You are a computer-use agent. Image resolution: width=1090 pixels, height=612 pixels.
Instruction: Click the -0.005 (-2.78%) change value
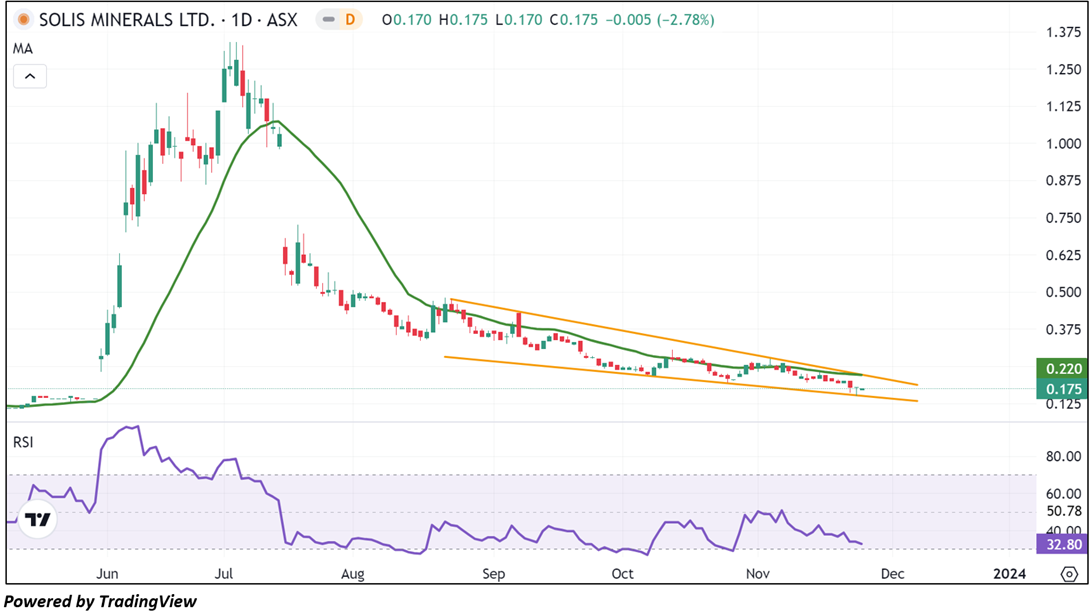coord(660,20)
